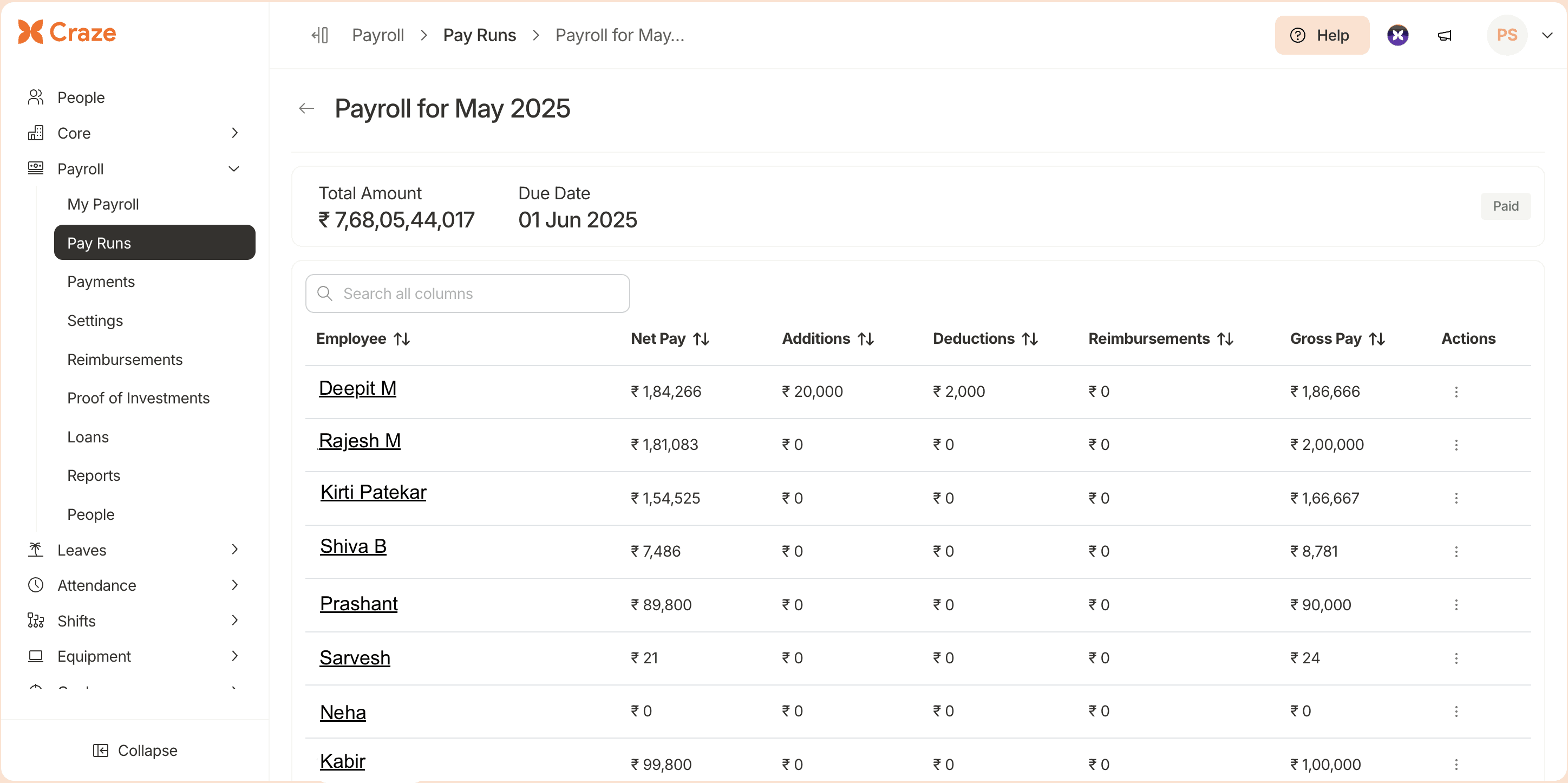Select Payments in the Payroll menu
The image size is (1568, 783).
101,281
